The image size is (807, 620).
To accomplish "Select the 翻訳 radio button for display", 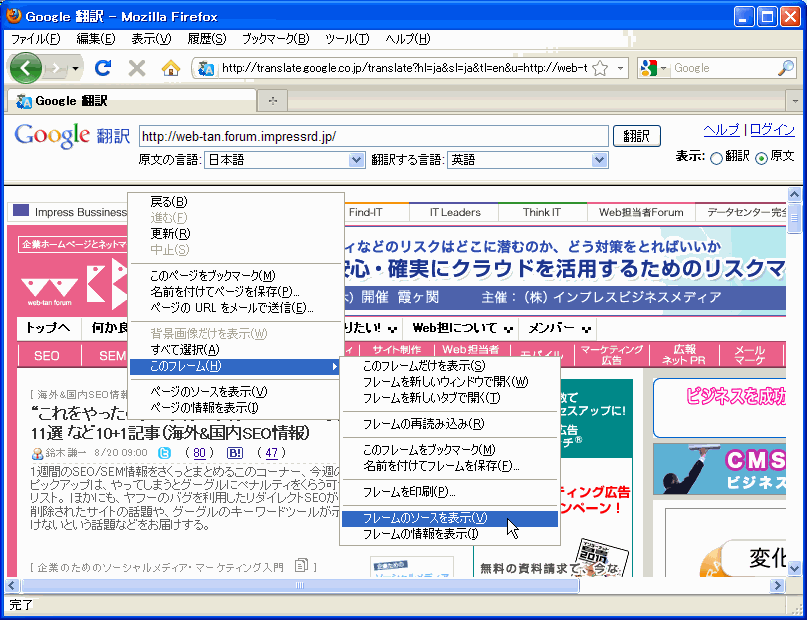I will click(x=716, y=158).
